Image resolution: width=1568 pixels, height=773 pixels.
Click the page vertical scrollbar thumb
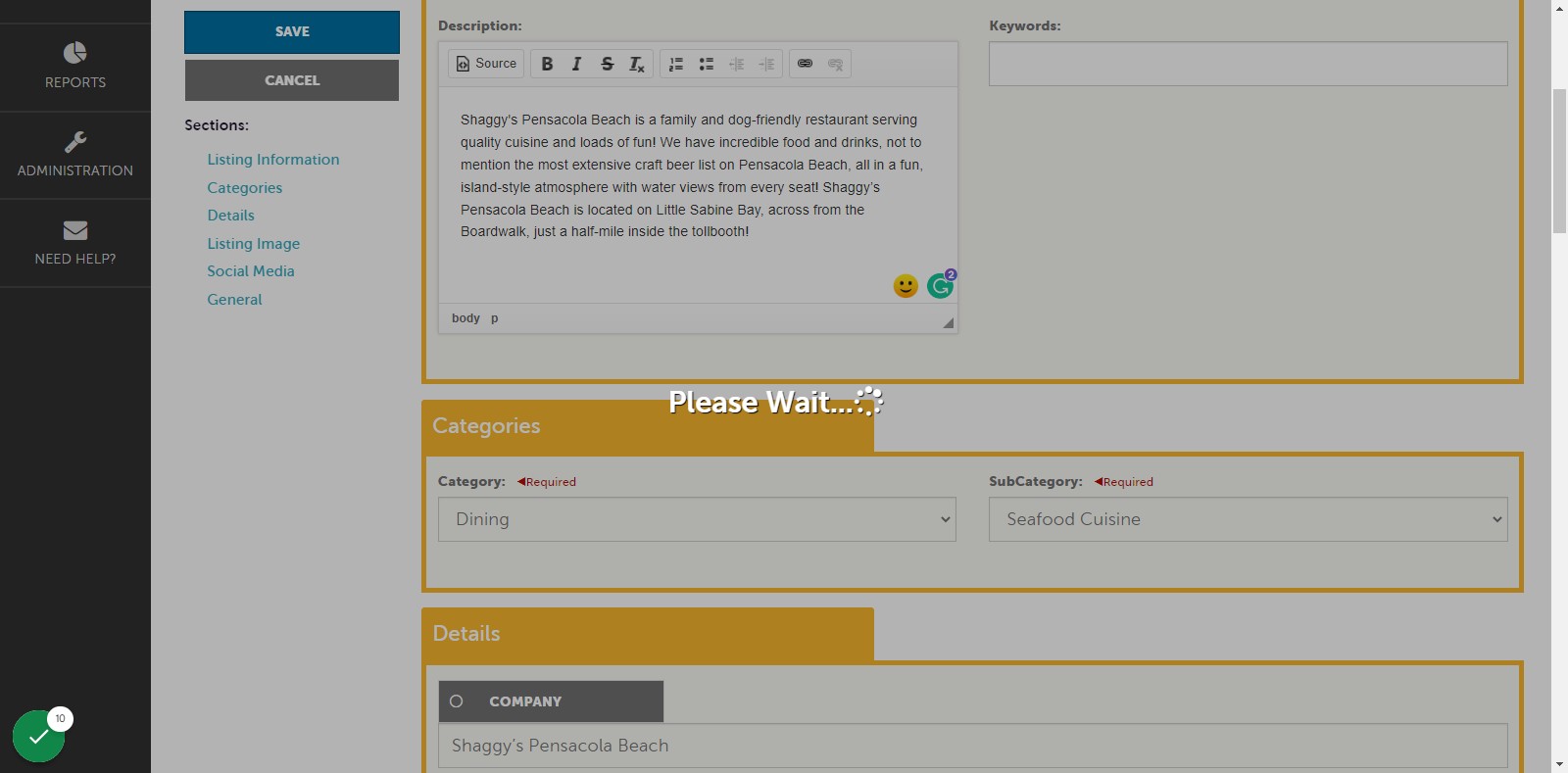coord(1559,161)
